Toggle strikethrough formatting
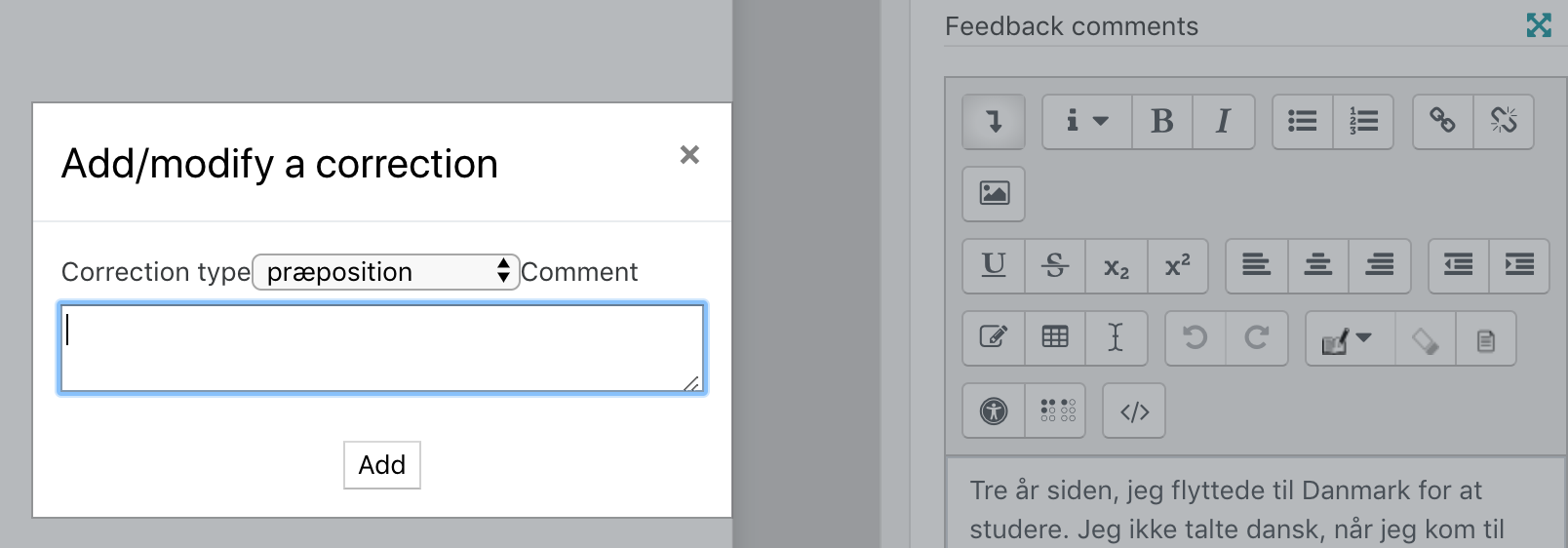 pyautogui.click(x=1055, y=265)
